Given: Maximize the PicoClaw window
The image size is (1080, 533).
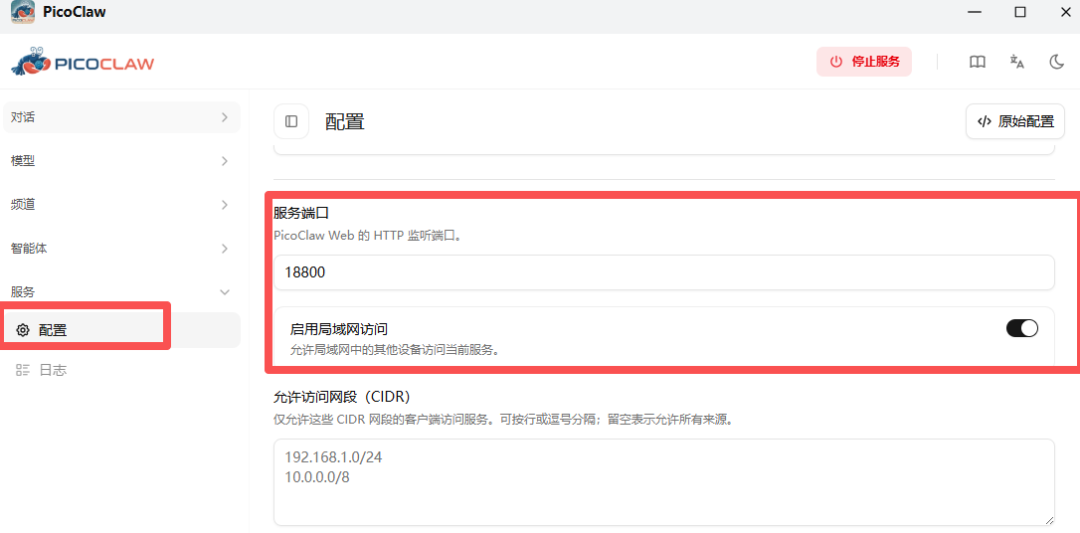Looking at the screenshot, I should tap(1020, 12).
